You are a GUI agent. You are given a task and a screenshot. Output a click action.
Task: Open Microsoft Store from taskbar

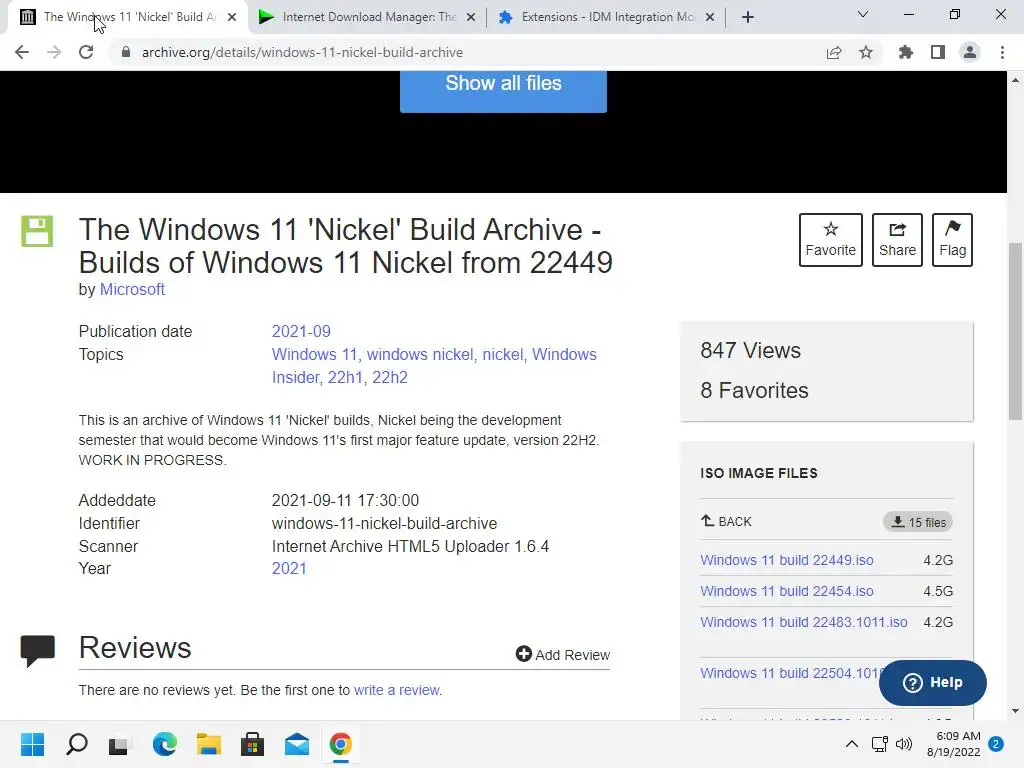click(x=252, y=744)
